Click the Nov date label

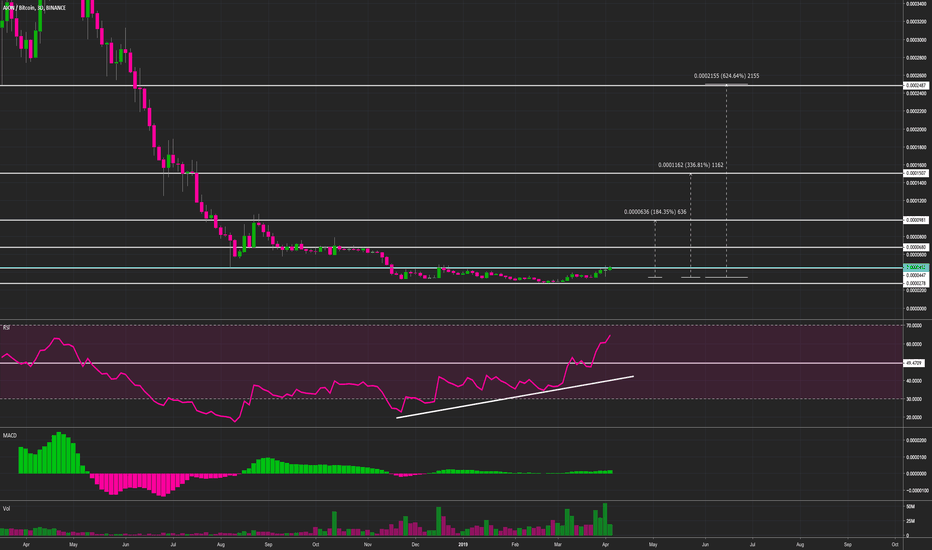point(368,545)
